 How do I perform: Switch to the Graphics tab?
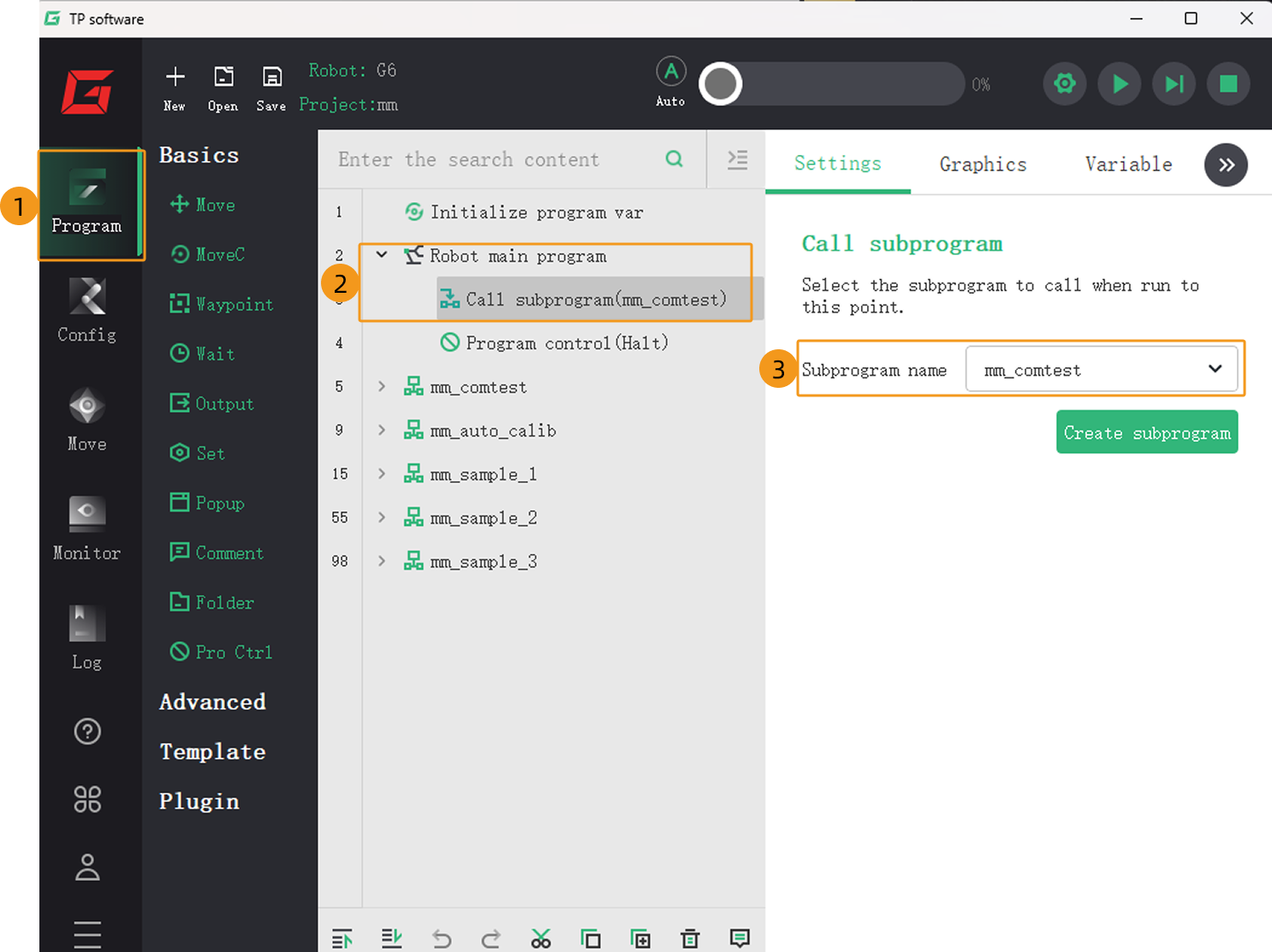[x=983, y=164]
